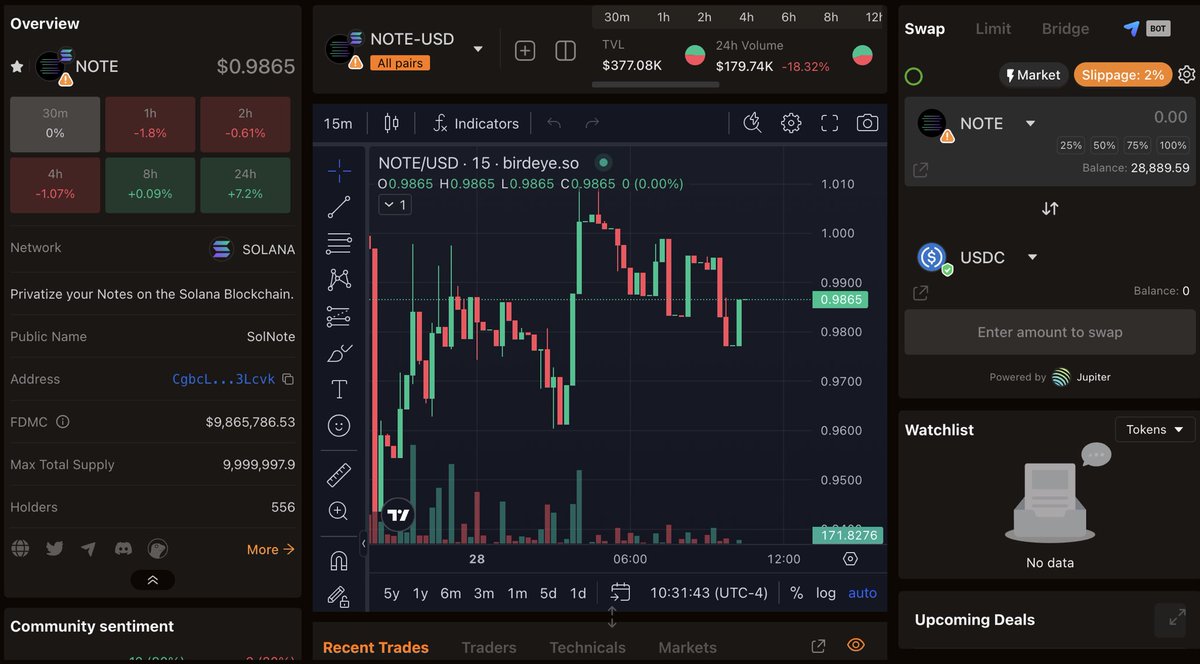
Task: Take a chart snapshot with camera icon
Action: [x=867, y=123]
